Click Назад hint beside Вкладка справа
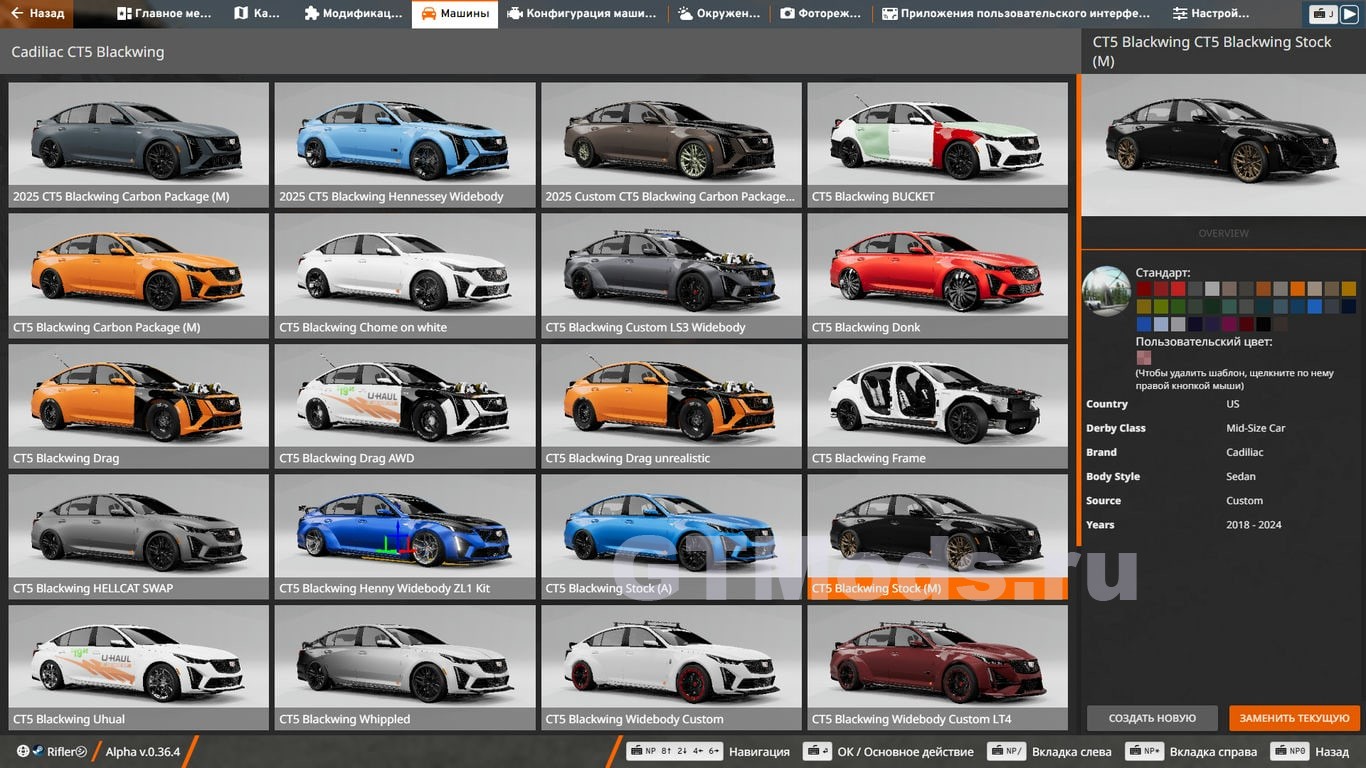 1310,752
